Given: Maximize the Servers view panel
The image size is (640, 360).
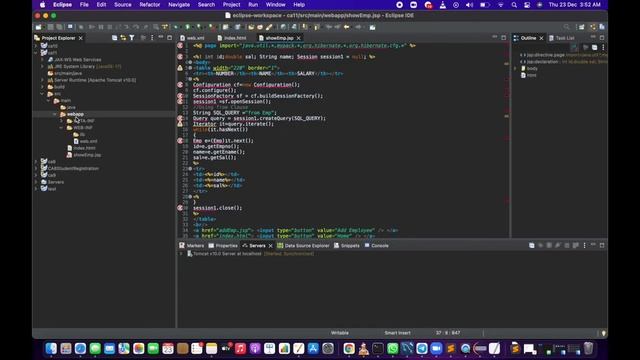Looking at the screenshot, I should [x=602, y=245].
